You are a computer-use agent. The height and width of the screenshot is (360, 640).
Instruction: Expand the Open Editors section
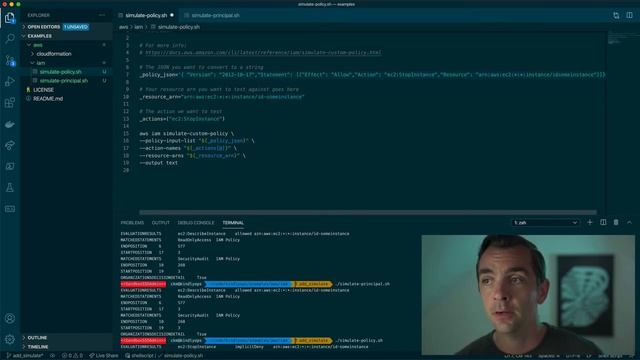tap(44, 27)
